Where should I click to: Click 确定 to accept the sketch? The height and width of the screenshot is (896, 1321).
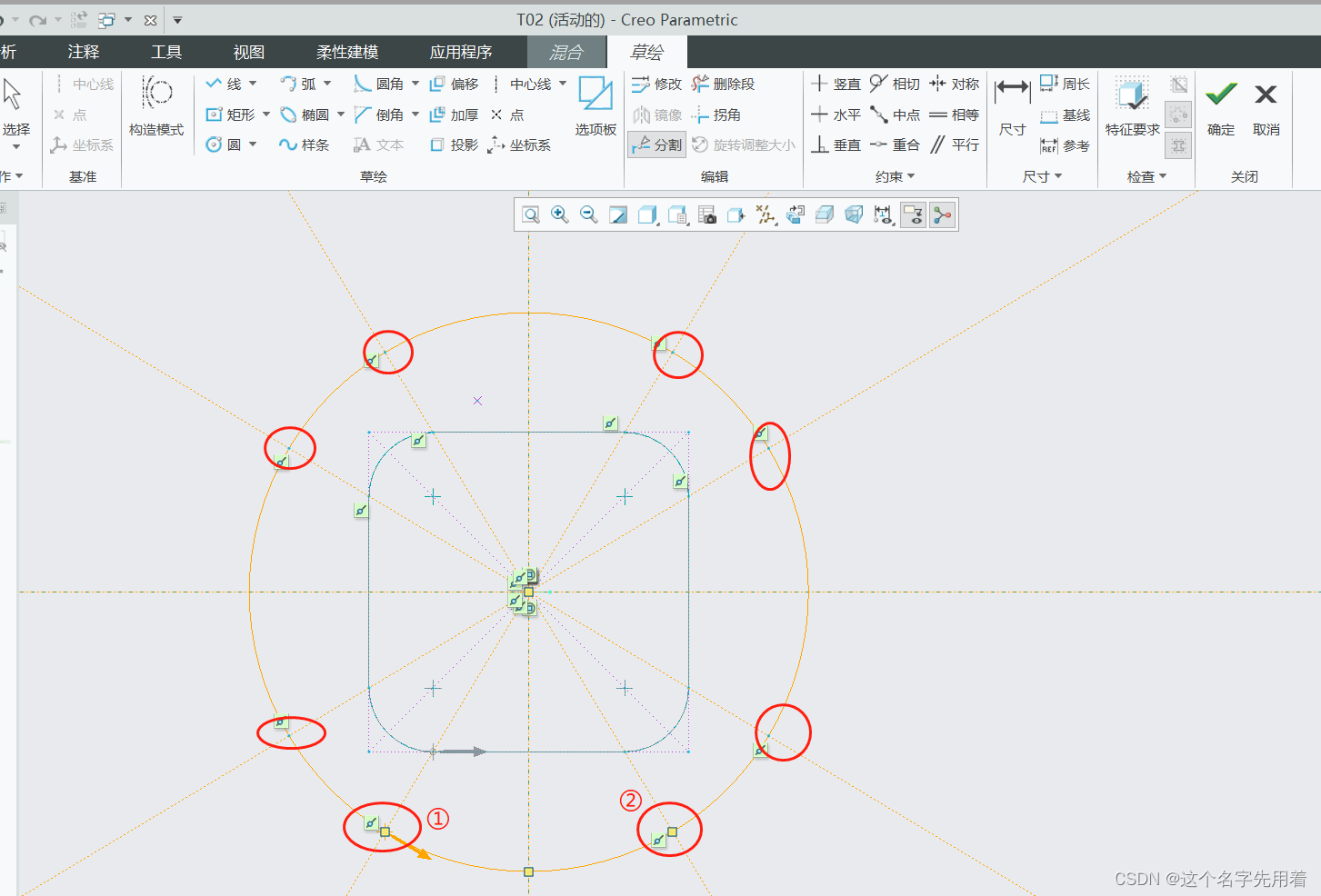1221,107
